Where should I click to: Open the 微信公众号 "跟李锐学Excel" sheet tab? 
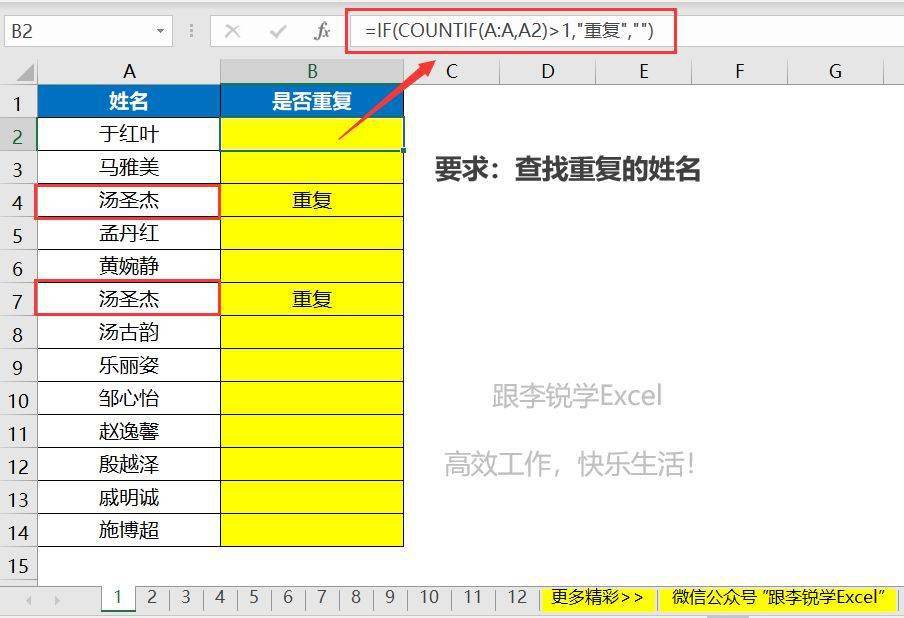(778, 597)
